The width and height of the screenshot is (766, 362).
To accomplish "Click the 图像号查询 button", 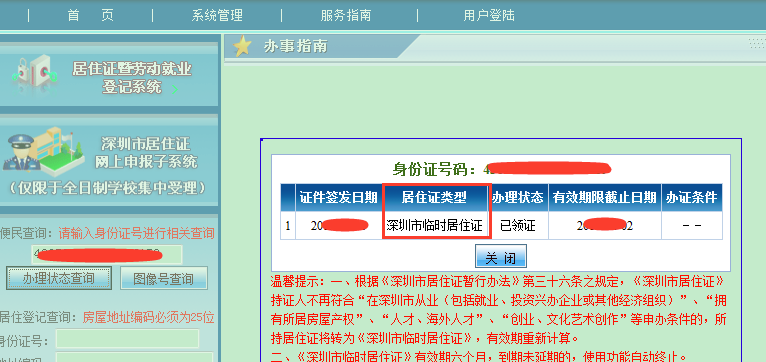I will click(164, 278).
